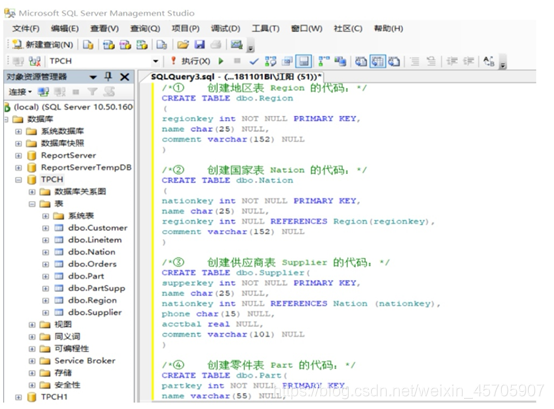Image resolution: width=554 pixels, height=409 pixels.
Task: Expand the 系统数据库 folder
Action: coord(18,132)
